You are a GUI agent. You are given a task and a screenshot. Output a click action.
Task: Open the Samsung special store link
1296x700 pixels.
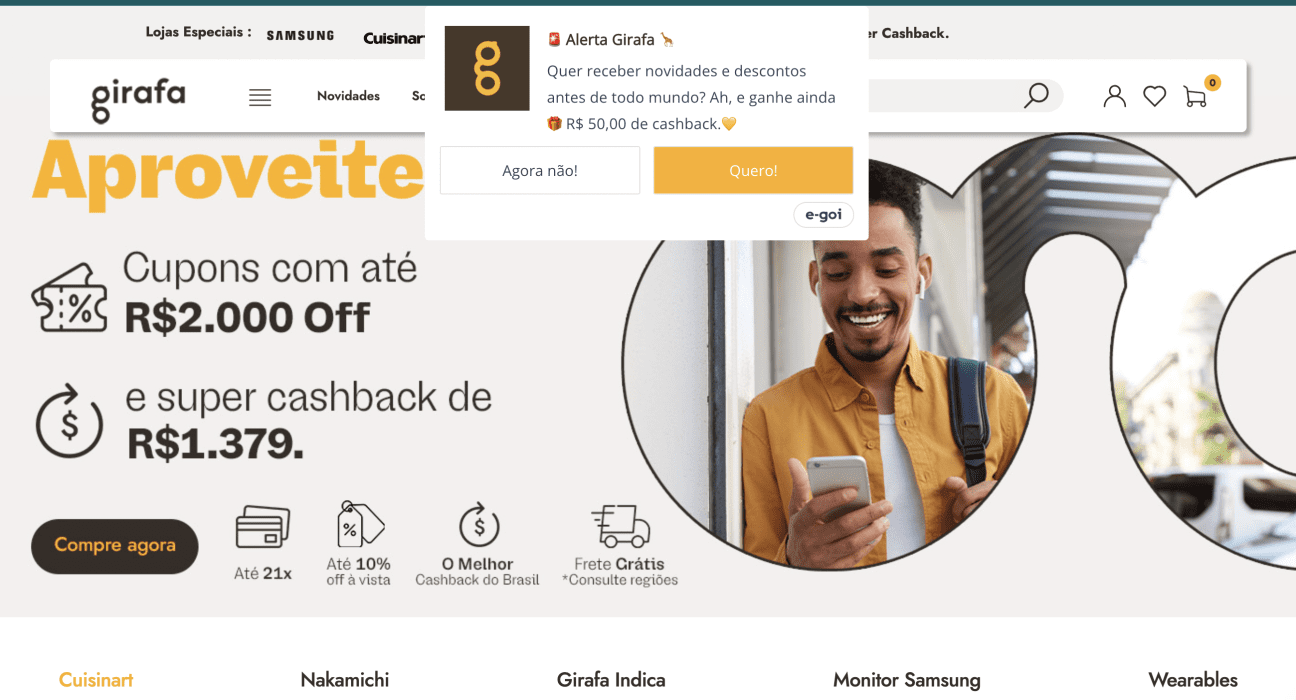click(300, 36)
